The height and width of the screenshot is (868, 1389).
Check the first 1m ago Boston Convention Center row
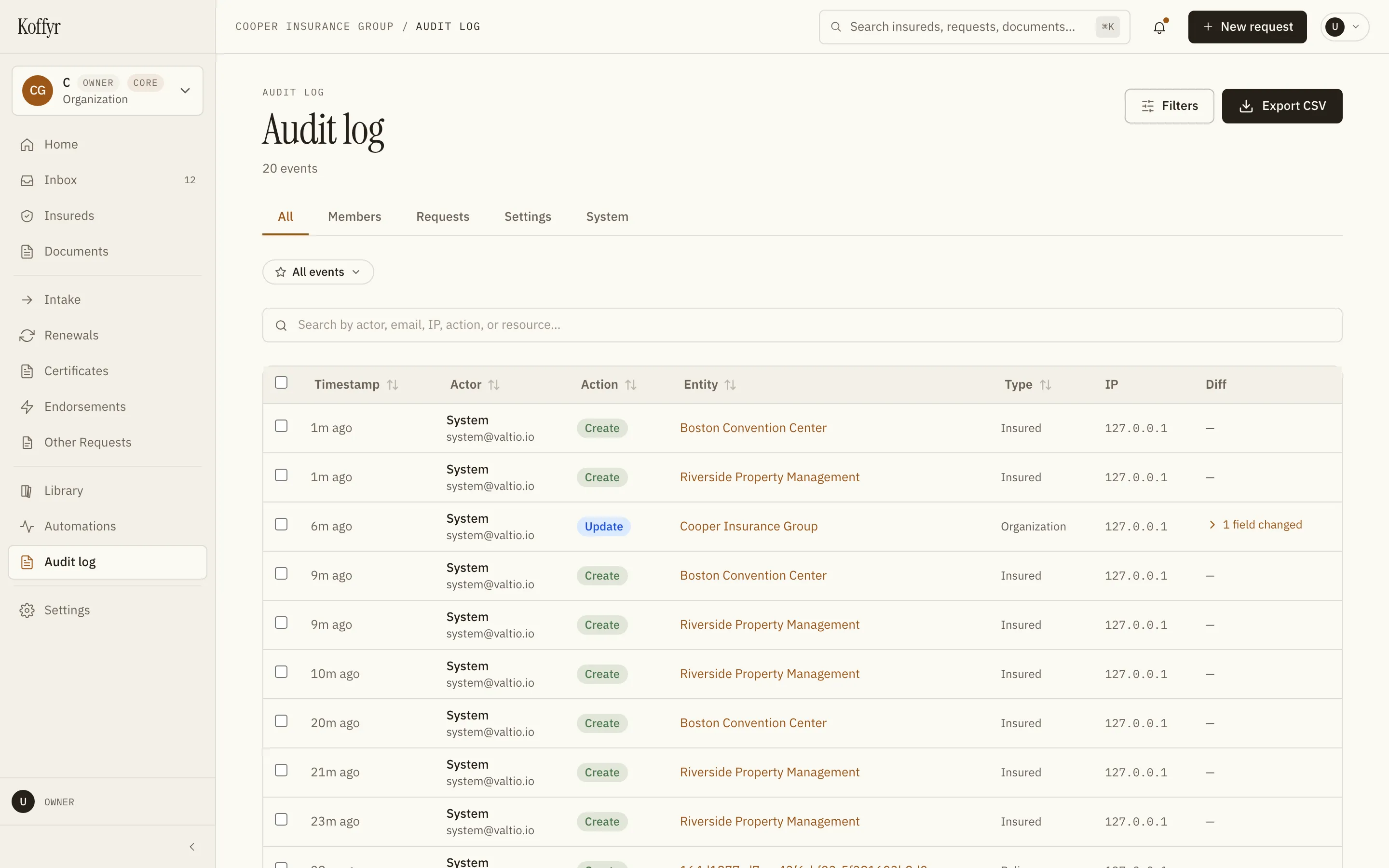coord(281,426)
